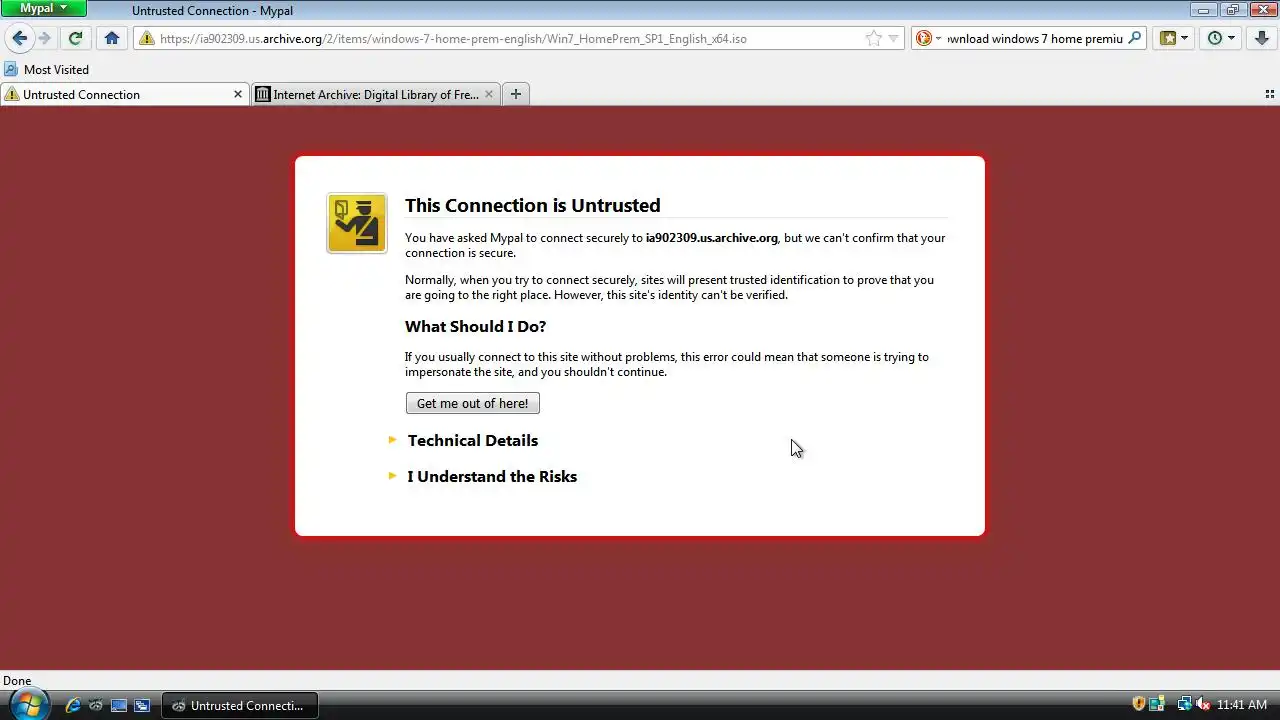Click the This Connection is Untrusted heading

tap(533, 205)
